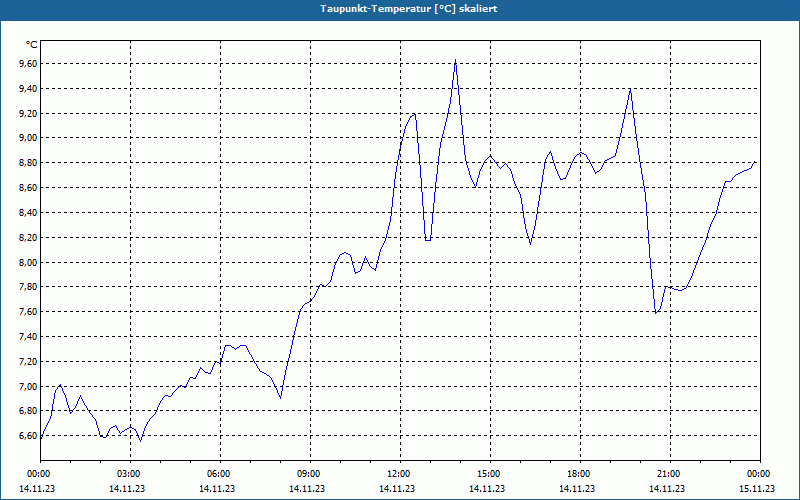Click the '14.11.23' date below the first 00:00
This screenshot has height=500, width=800.
37,488
